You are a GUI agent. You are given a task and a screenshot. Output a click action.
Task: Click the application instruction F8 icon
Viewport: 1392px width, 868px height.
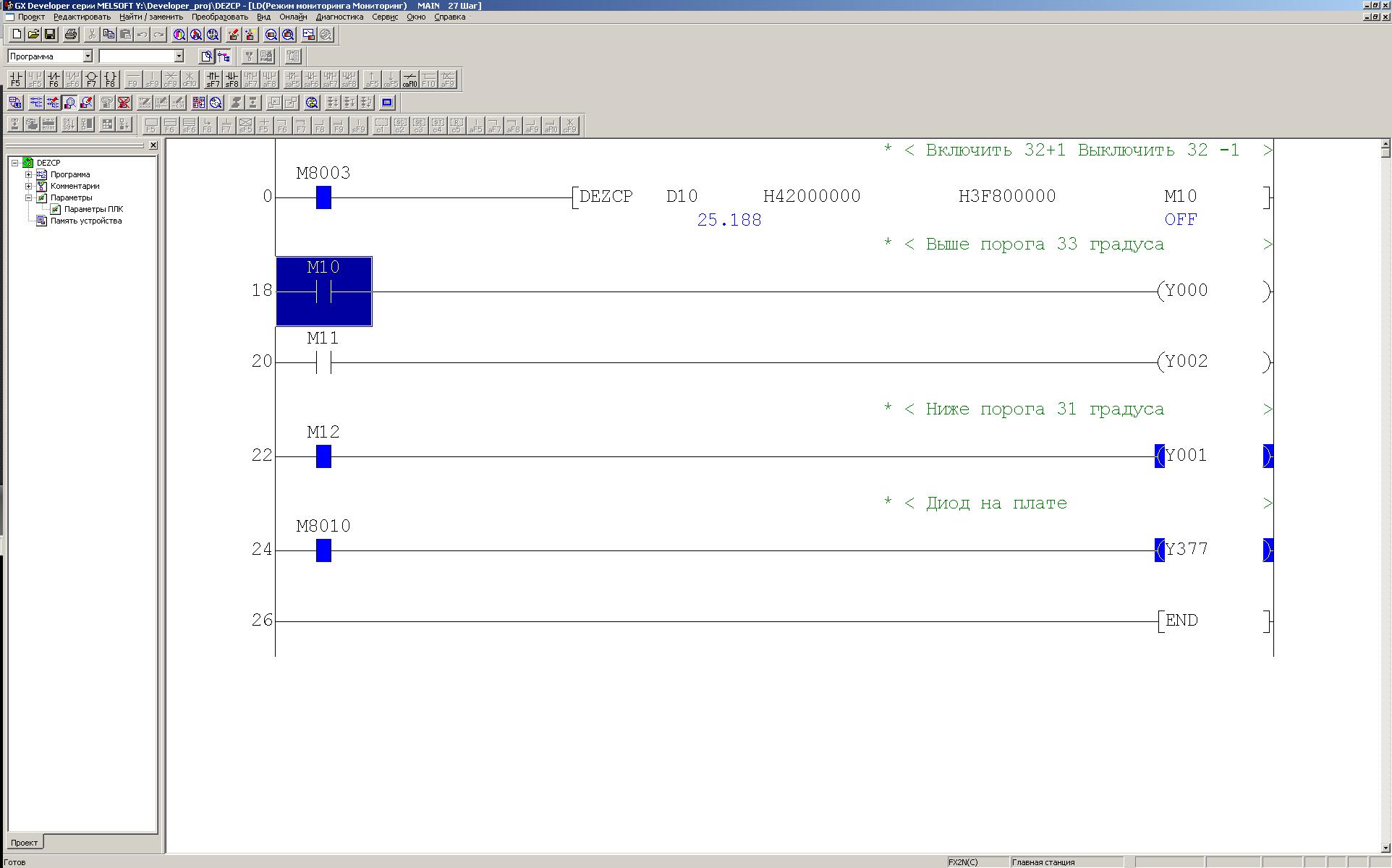coord(110,79)
